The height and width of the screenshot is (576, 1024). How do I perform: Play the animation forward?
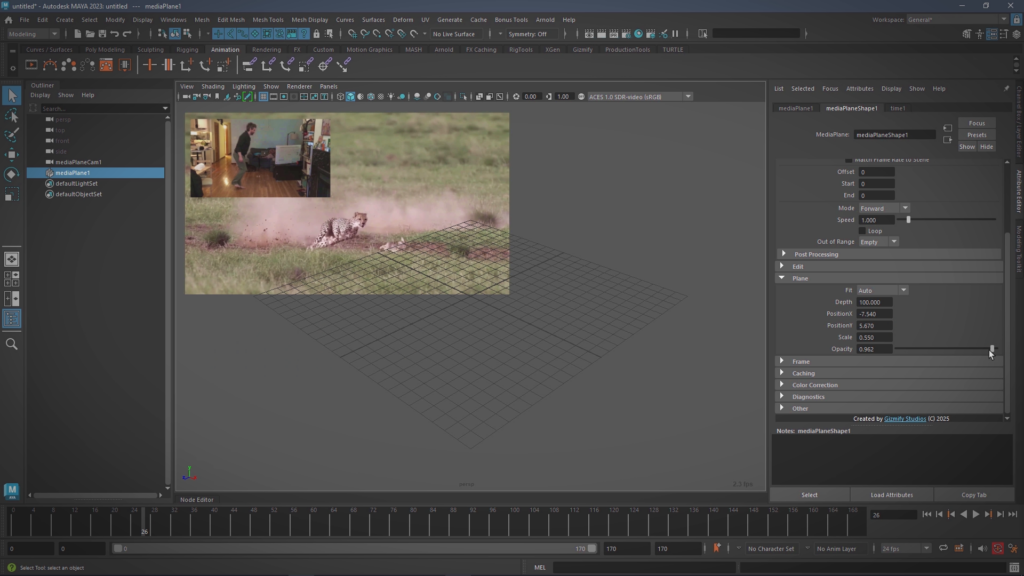(x=976, y=515)
